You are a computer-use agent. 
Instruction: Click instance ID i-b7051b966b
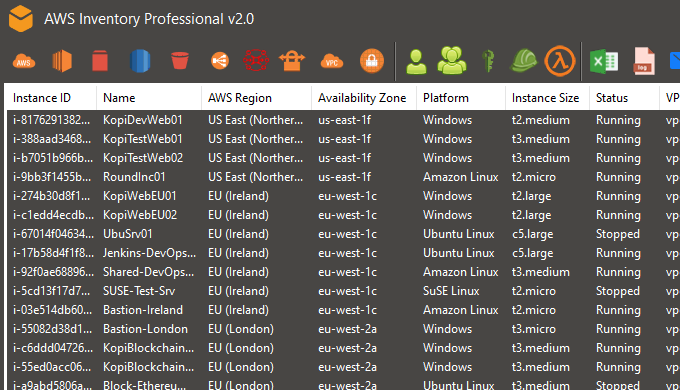click(53, 158)
